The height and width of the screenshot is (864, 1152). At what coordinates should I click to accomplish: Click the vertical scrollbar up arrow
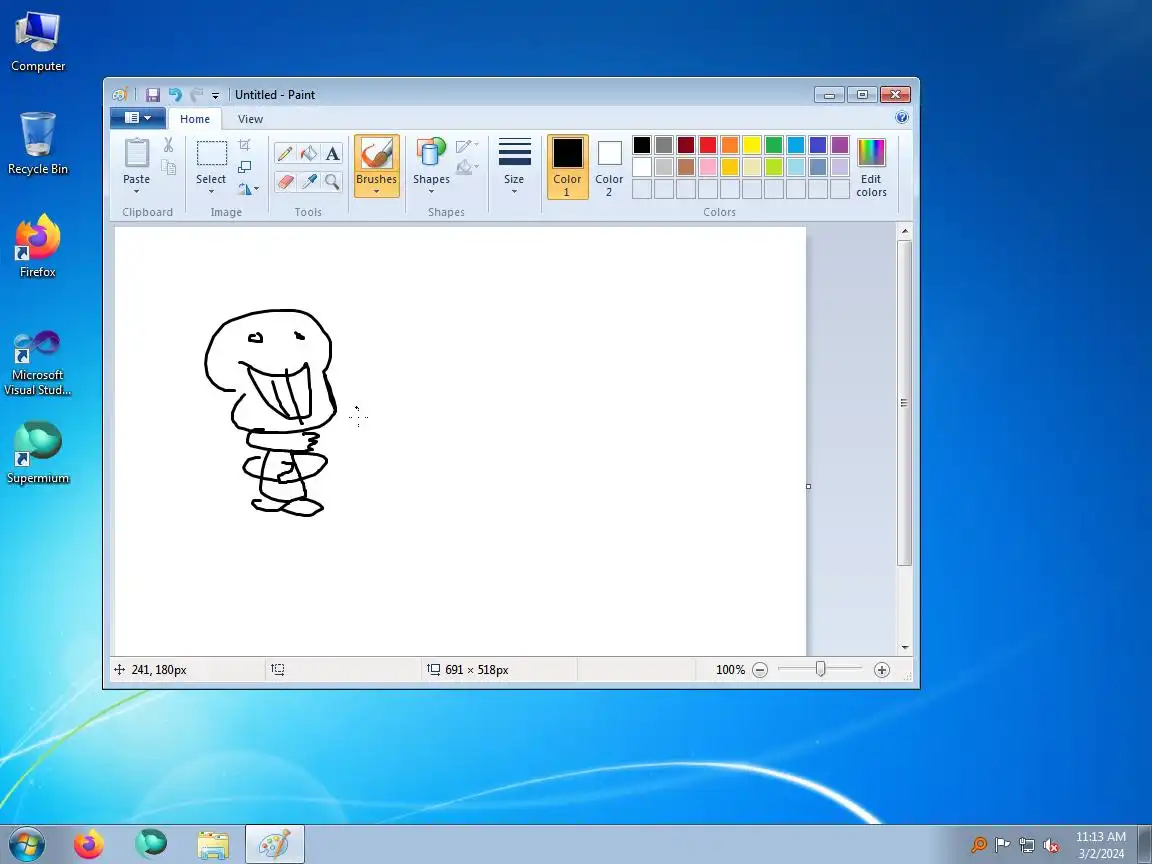tap(905, 231)
